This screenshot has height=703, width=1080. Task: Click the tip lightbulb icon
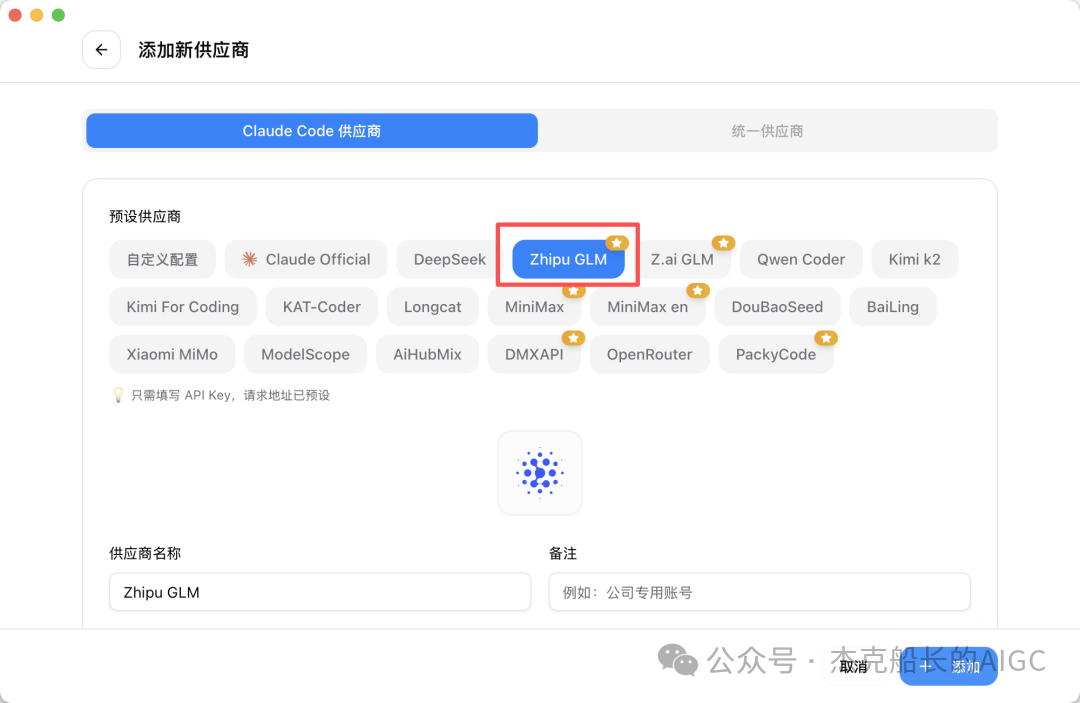pyautogui.click(x=118, y=395)
